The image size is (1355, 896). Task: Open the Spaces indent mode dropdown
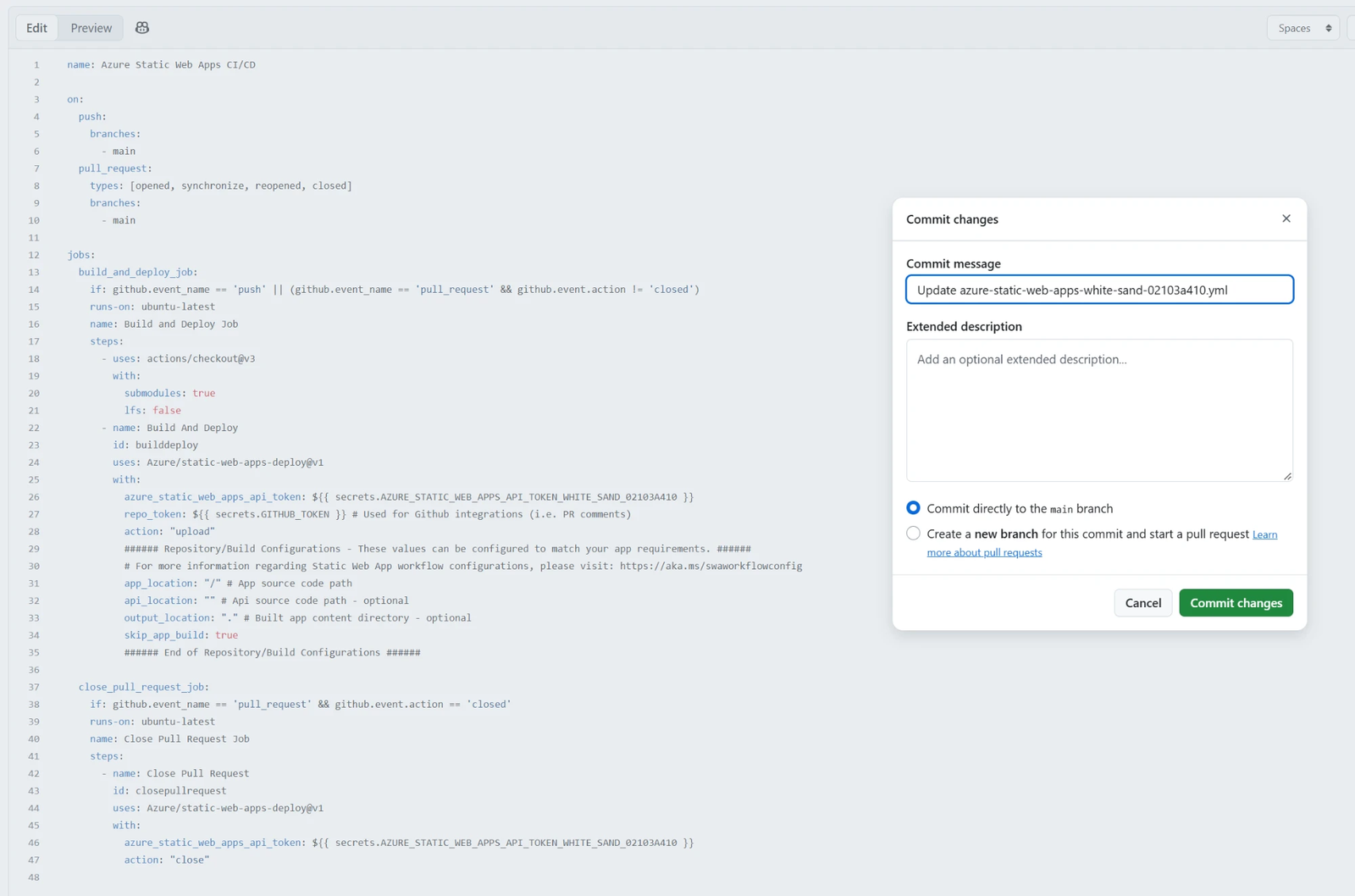(1303, 28)
